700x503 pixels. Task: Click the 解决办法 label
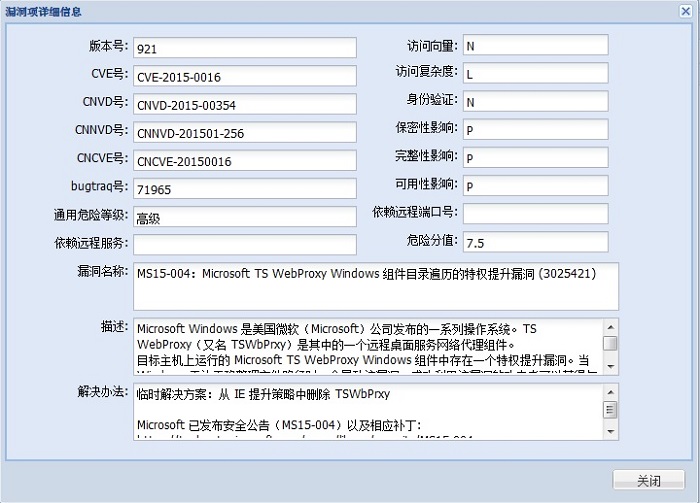(x=103, y=391)
